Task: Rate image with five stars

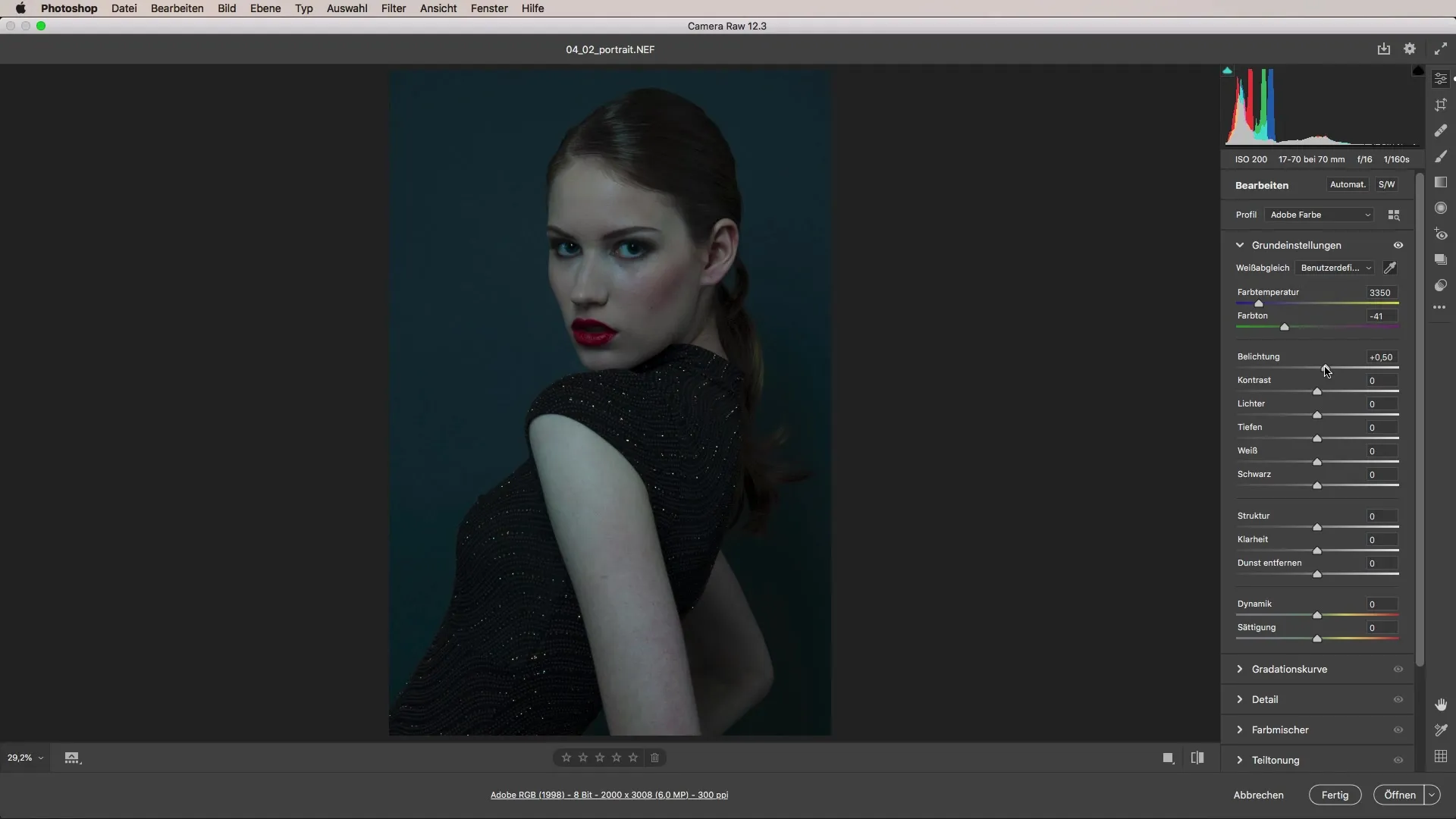Action: (633, 758)
